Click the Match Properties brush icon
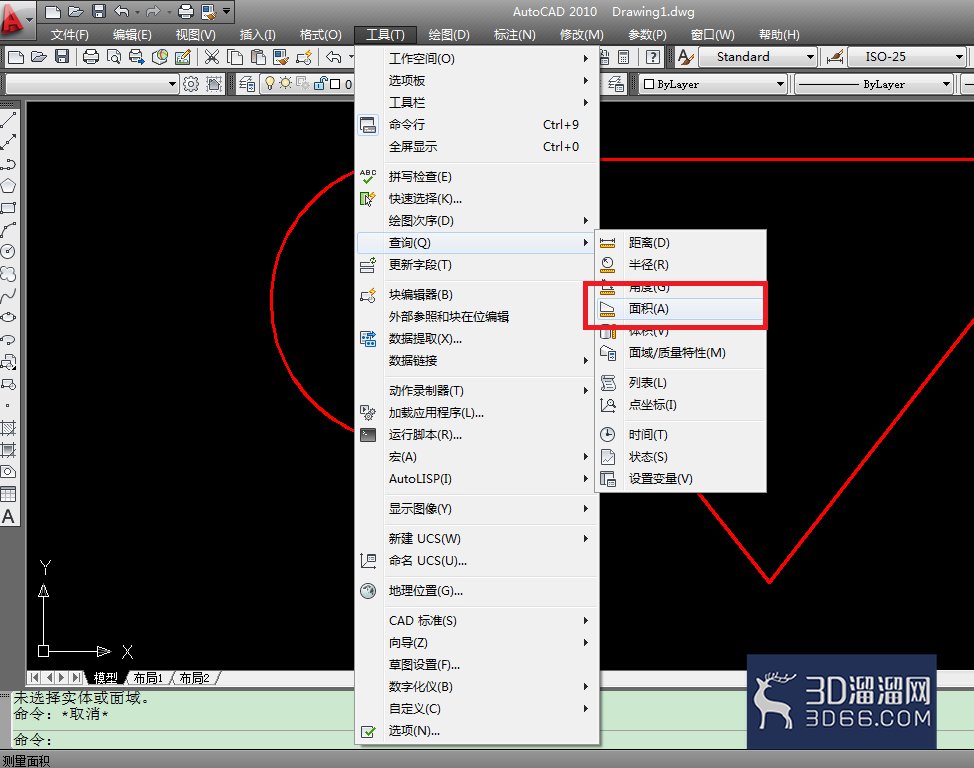Screen dimensions: 974x768 281,57
